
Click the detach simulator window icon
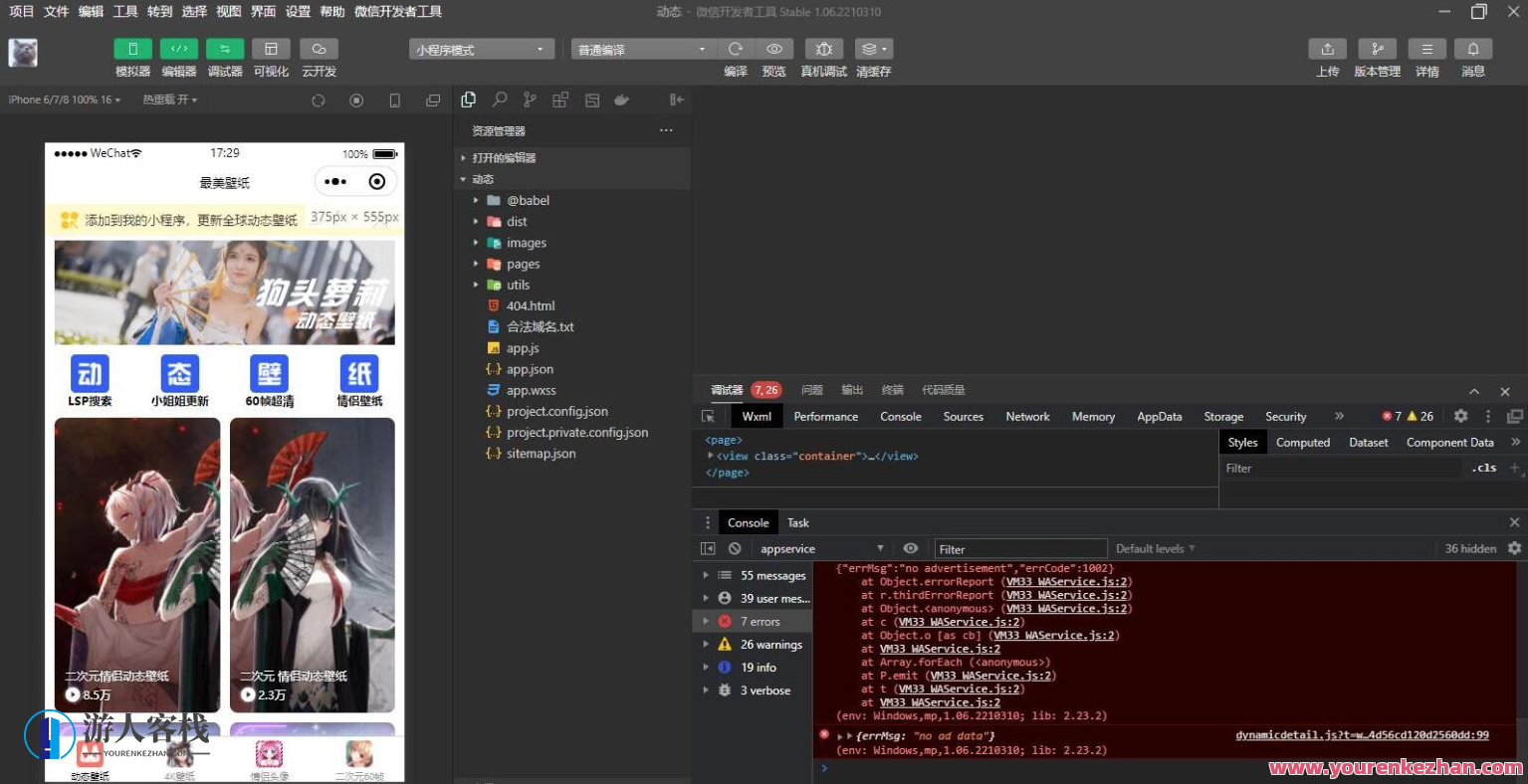point(433,100)
